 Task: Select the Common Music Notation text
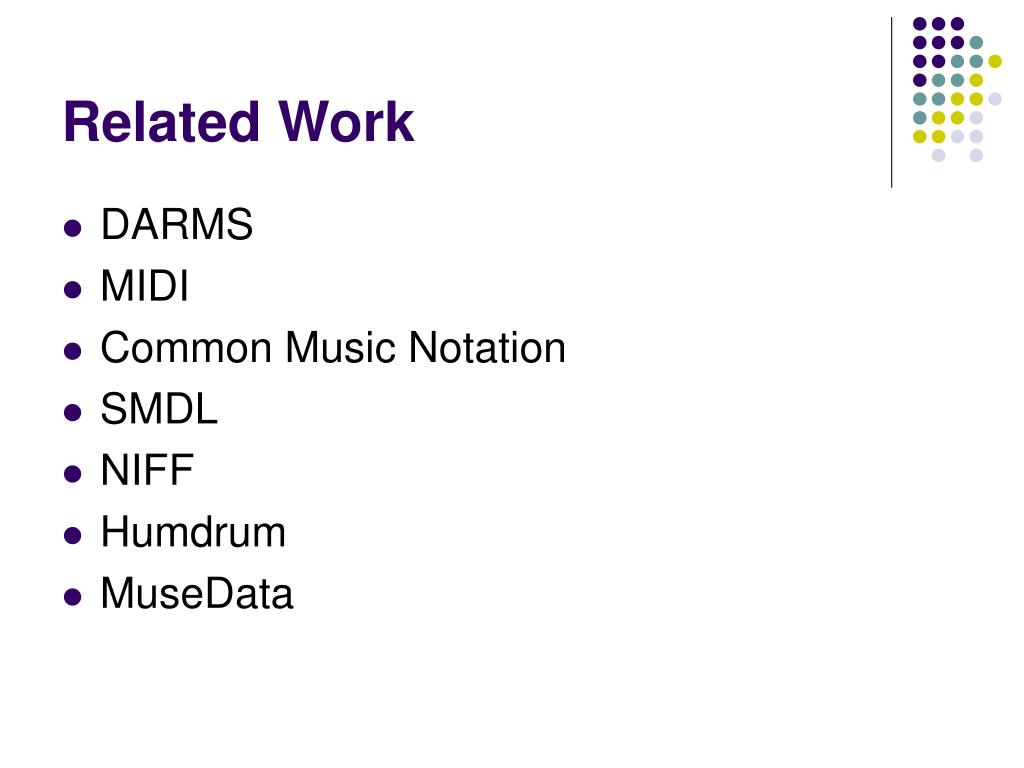coord(333,347)
